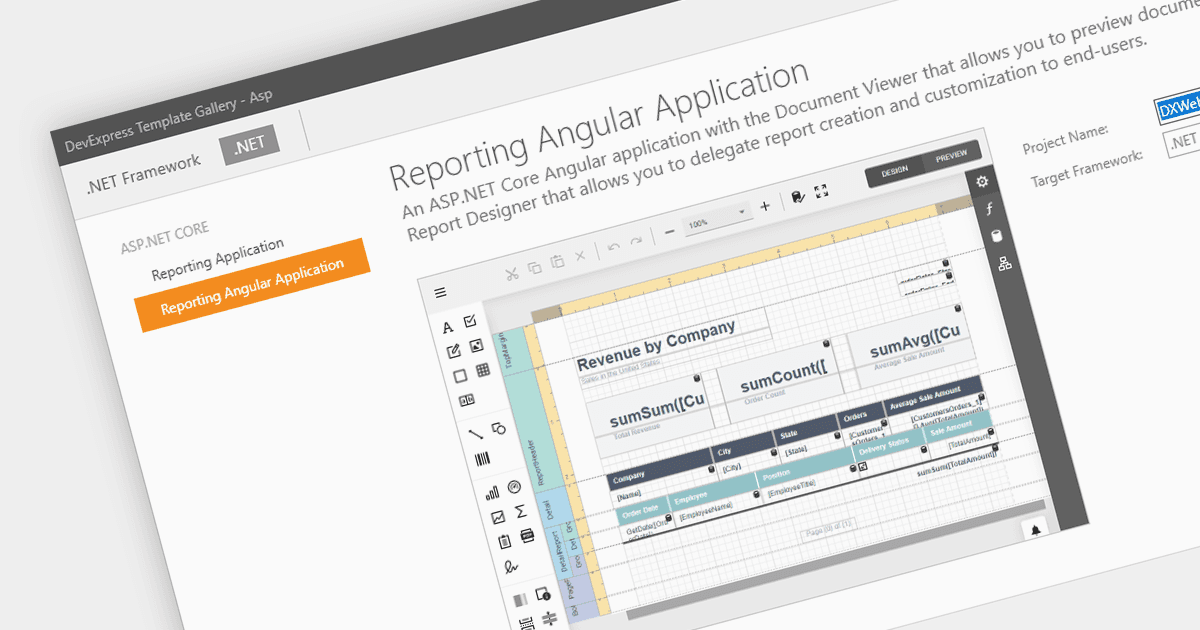Select Reporting Angular Application template

[253, 285]
